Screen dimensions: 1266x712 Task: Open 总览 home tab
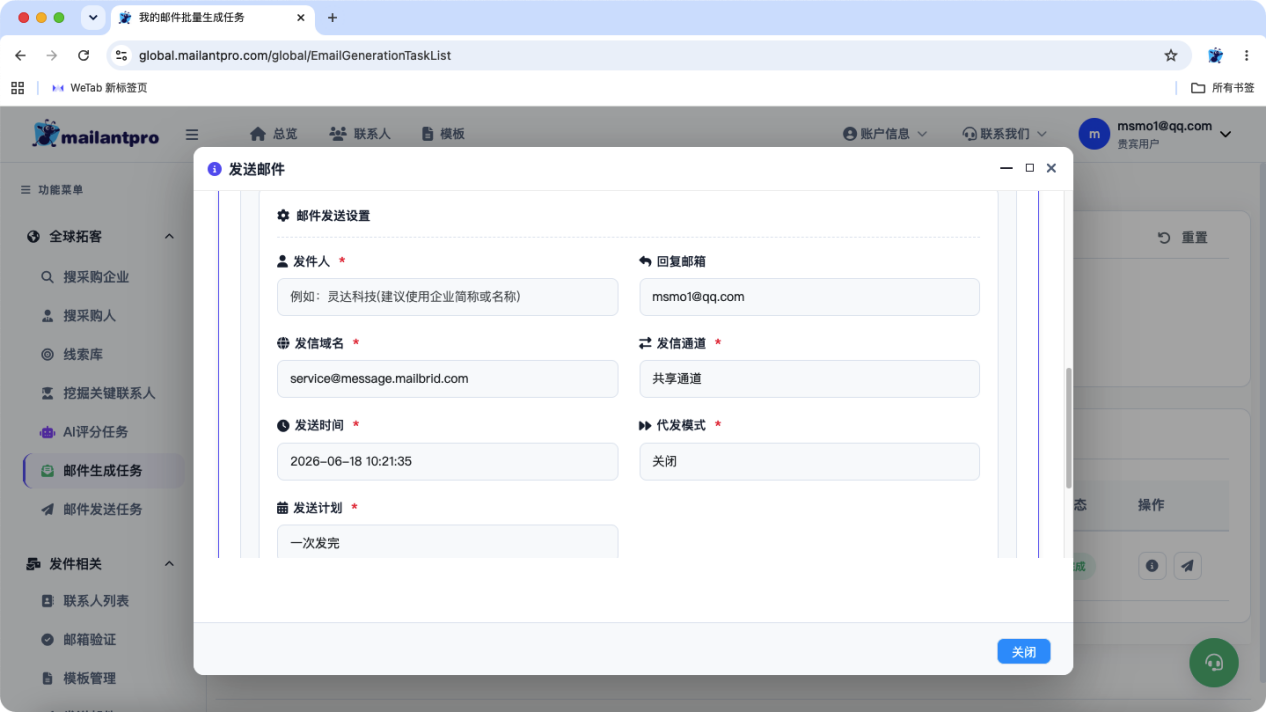[x=273, y=134]
